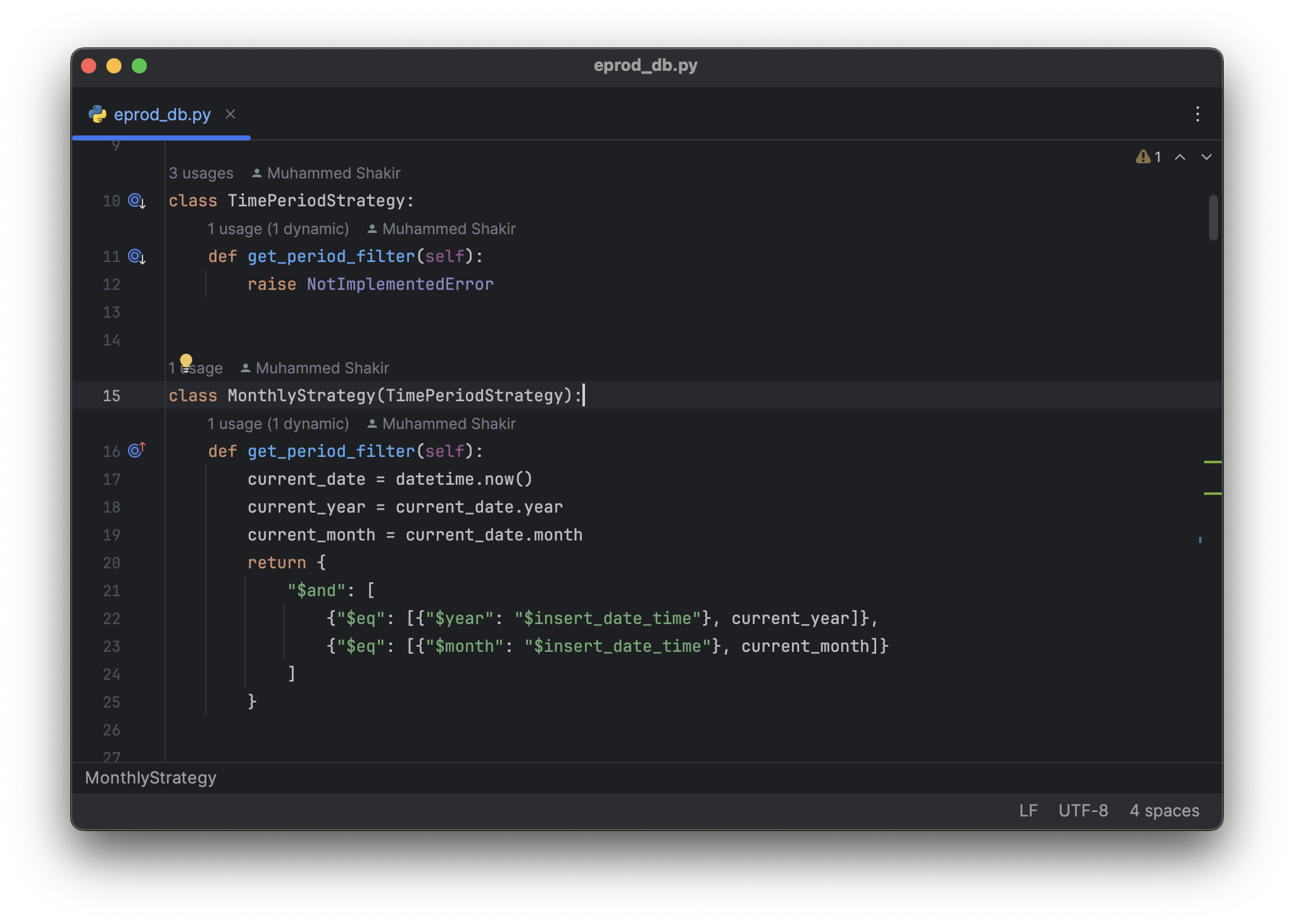Screen dimensions: 1294x924
Task: Click the yellow lightbulb quick-fix icon
Action: coord(186,361)
